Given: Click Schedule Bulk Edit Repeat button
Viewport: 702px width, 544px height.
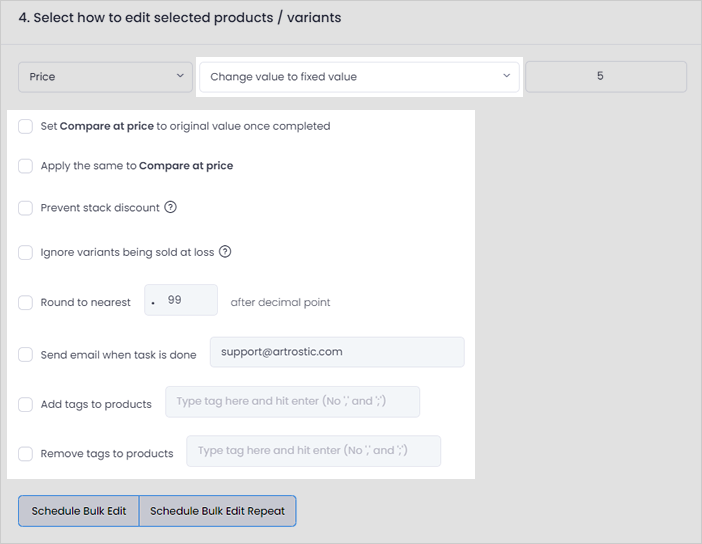Looking at the screenshot, I should [x=218, y=511].
